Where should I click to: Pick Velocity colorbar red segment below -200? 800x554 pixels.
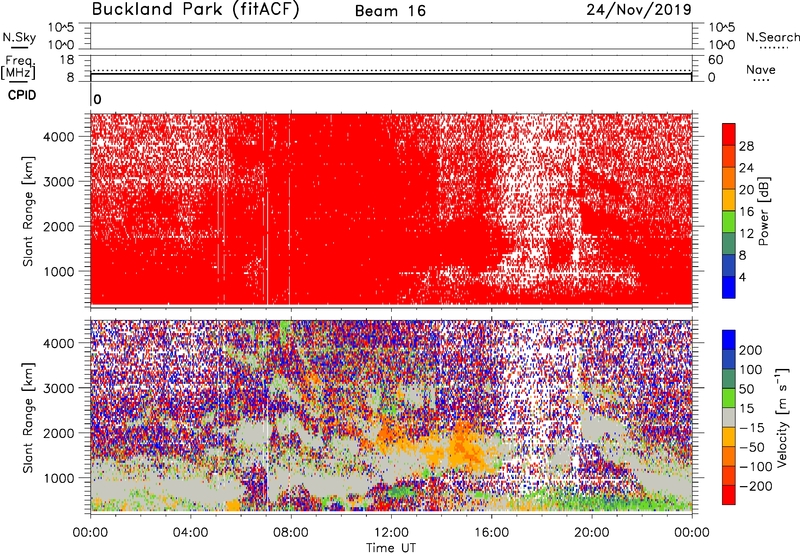tap(729, 495)
